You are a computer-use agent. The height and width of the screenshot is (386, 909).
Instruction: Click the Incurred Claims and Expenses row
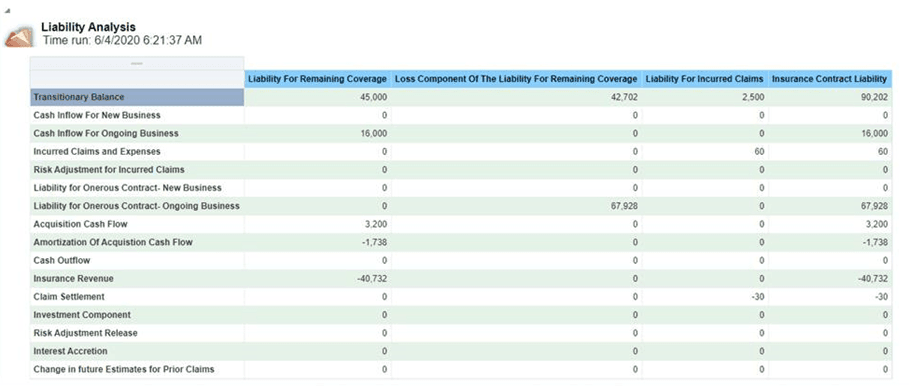tap(137, 152)
